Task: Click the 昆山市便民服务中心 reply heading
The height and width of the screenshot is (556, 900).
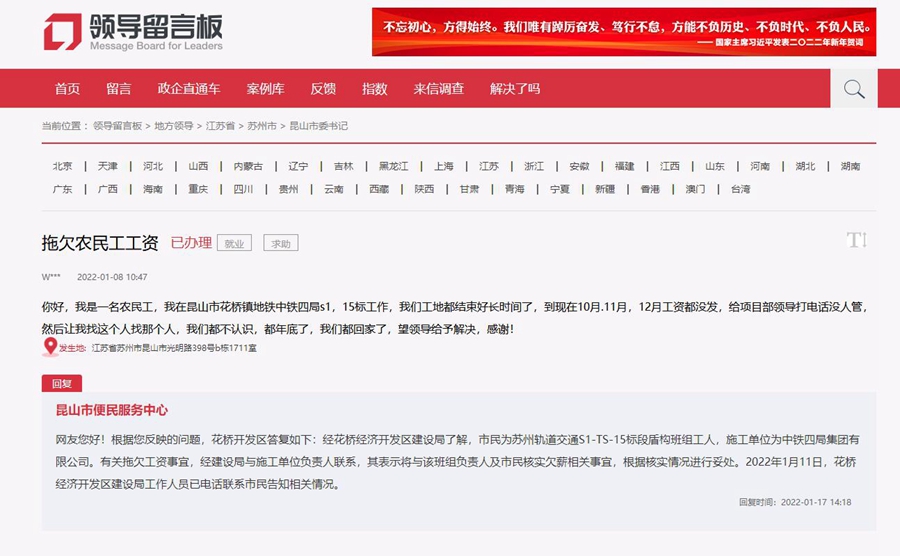Action: [112, 410]
